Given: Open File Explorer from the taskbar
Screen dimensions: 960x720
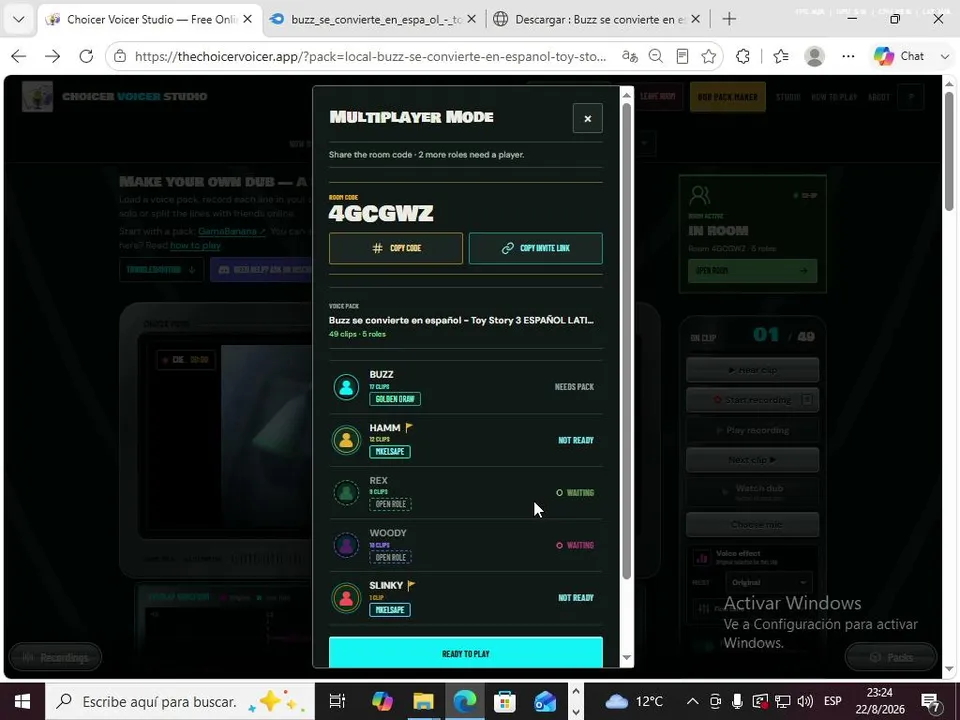Looking at the screenshot, I should [x=423, y=702].
